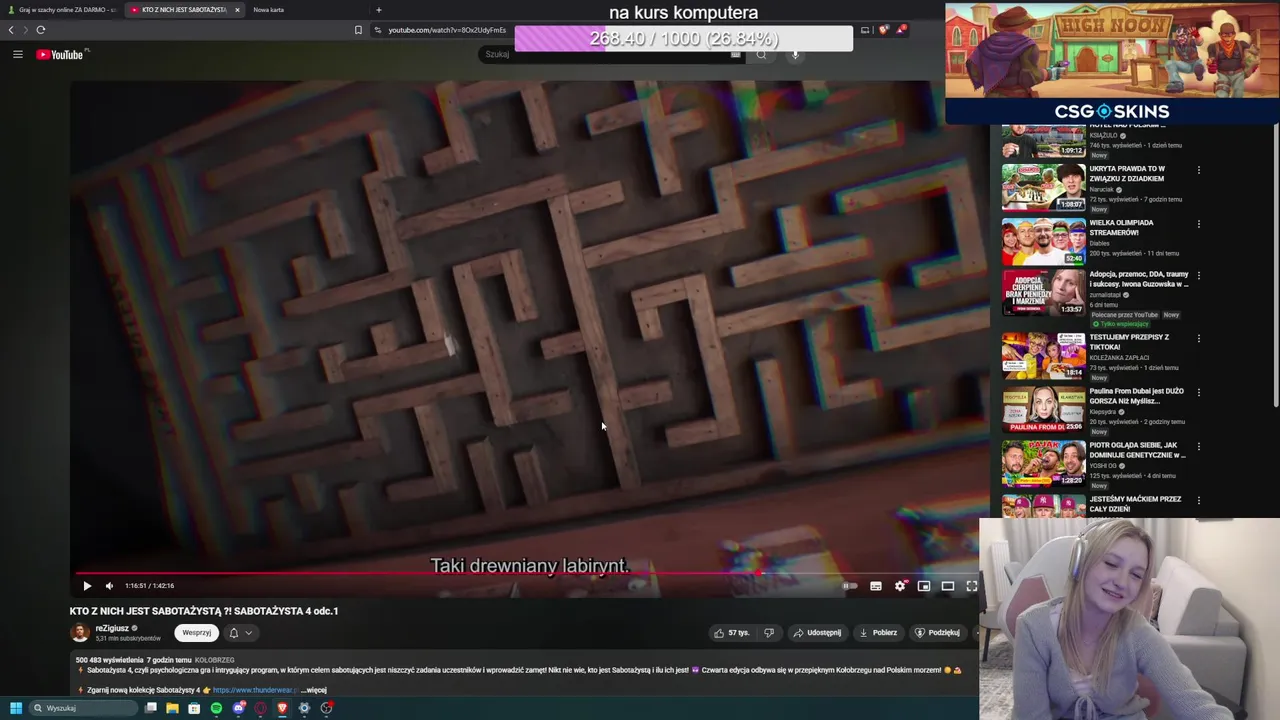Open a new browser tab with plus

378,10
